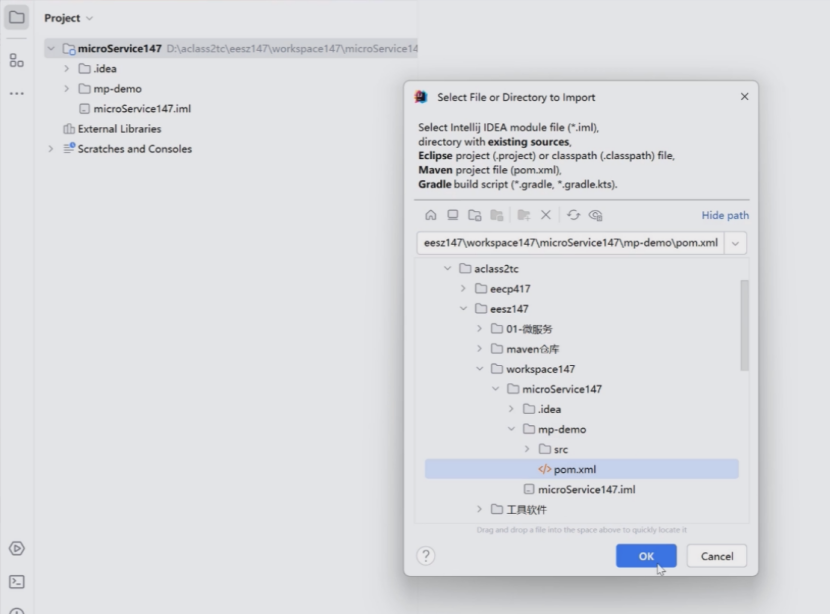Viewport: 830px width, 614px height.
Task: Click the External Libraries icon
Action: pos(69,129)
